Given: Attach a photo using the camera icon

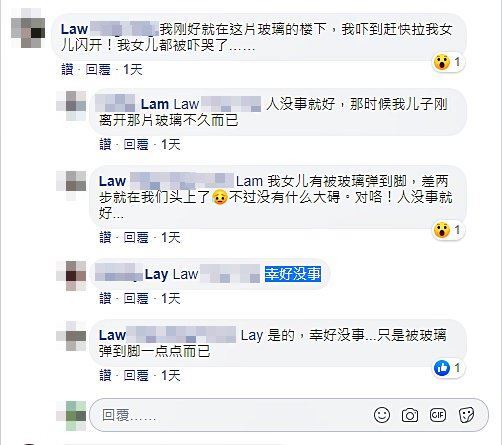Looking at the screenshot, I should 410,415.
